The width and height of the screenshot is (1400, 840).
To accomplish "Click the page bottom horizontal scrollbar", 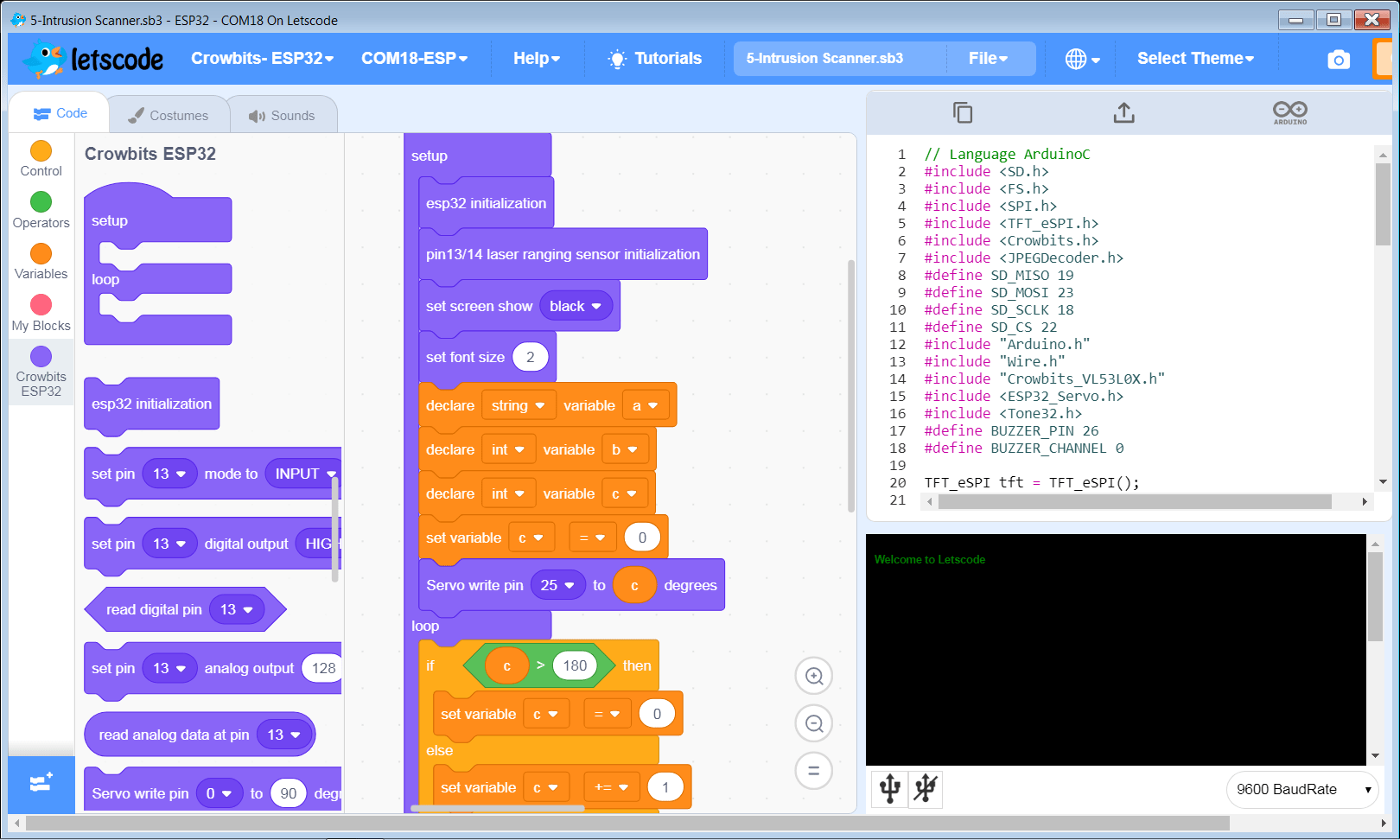I will click(627, 823).
